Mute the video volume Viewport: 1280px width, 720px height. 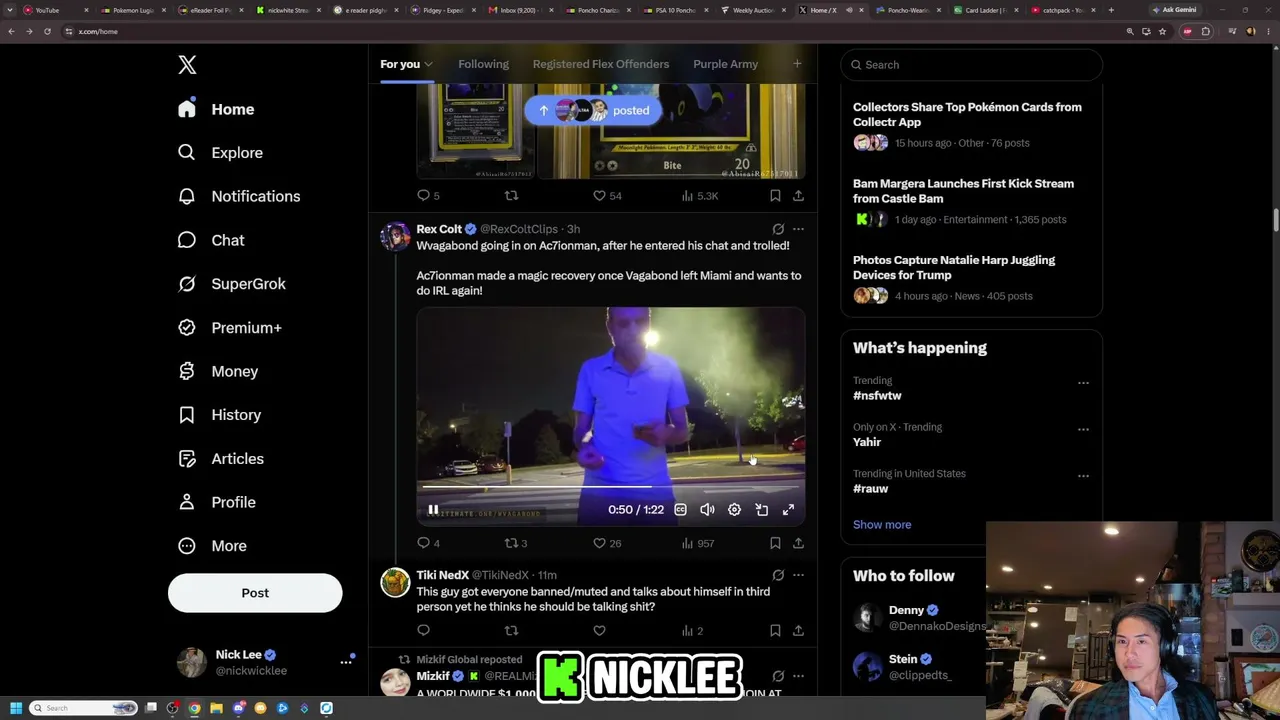coord(707,510)
